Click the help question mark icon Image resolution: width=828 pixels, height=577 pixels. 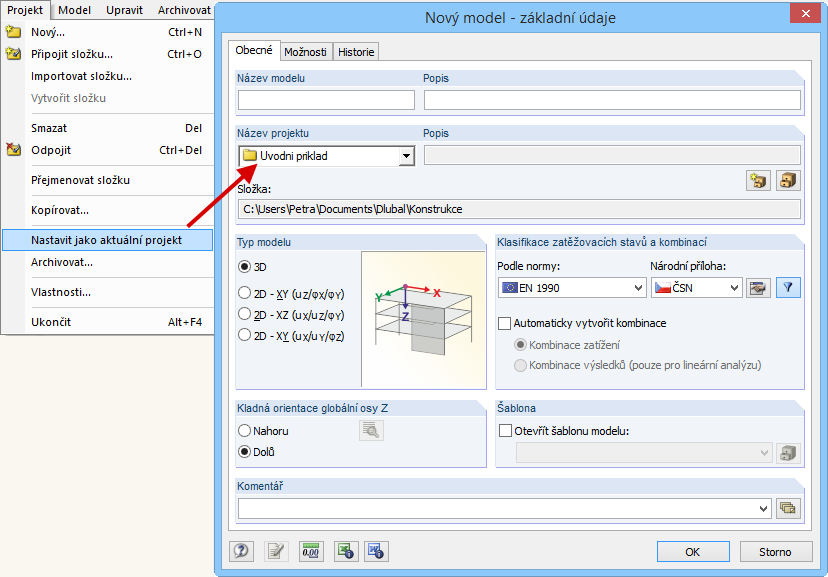click(241, 552)
